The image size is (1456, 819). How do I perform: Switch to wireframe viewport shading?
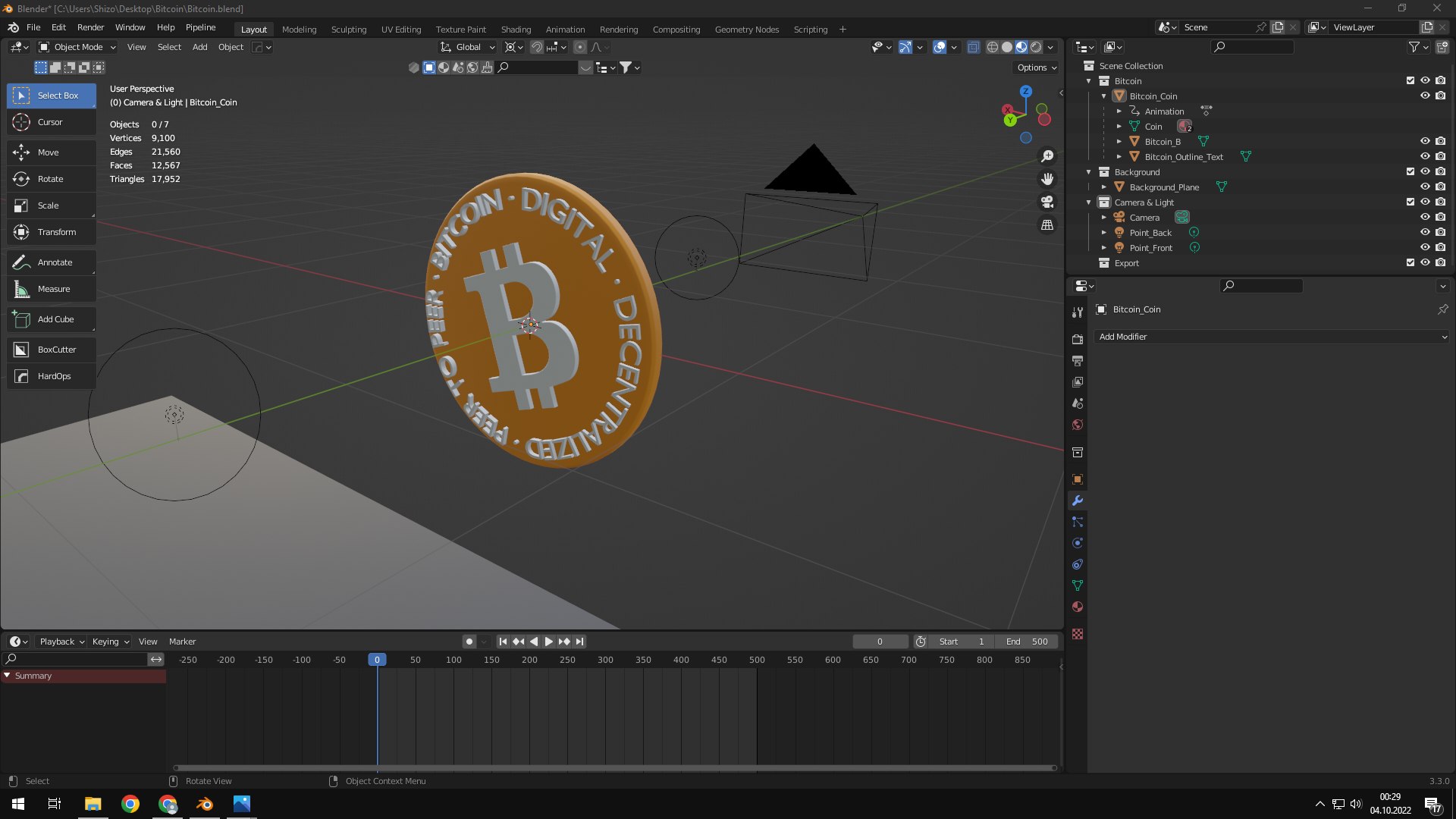tap(992, 47)
